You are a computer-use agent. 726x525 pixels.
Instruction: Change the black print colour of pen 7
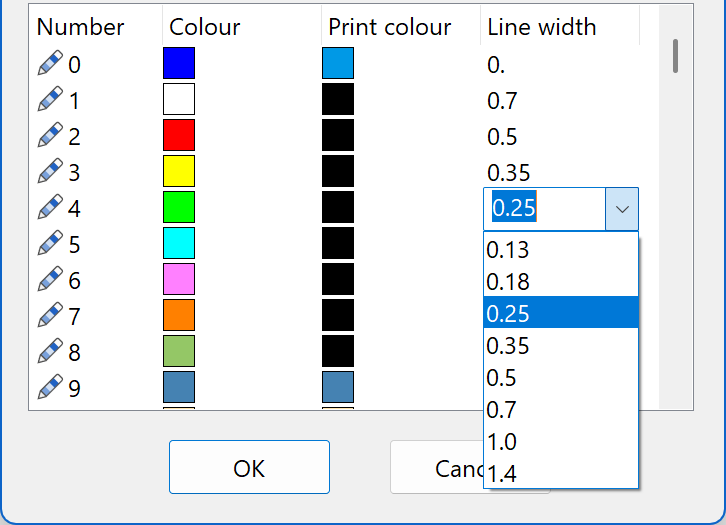(338, 315)
